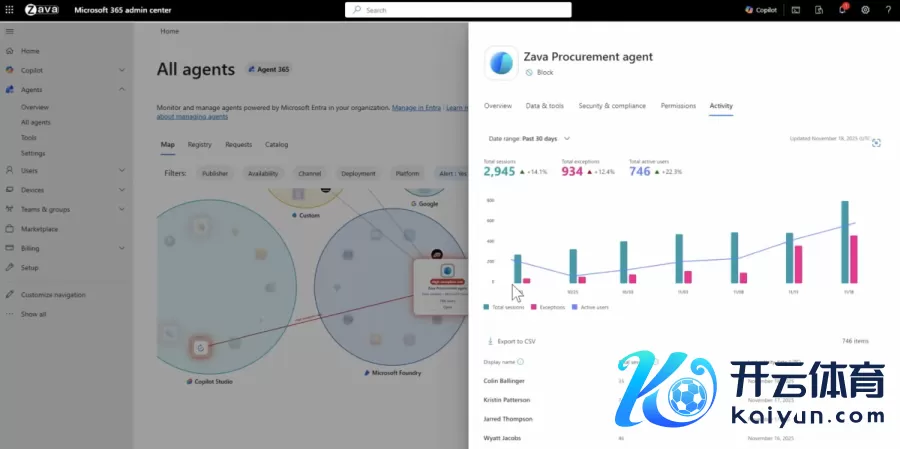This screenshot has width=900, height=449.
Task: Open Marketplace in the left navigation
Action: coord(39,229)
